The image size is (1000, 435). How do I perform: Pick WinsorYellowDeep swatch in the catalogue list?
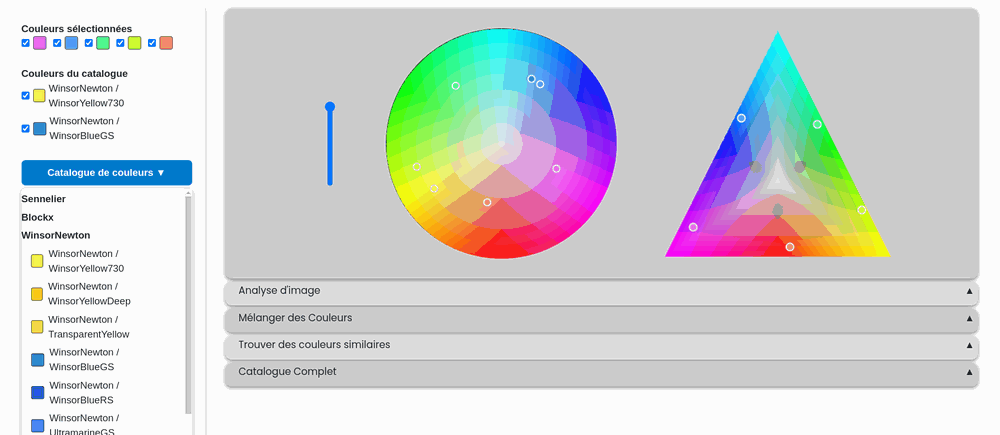(x=37, y=294)
